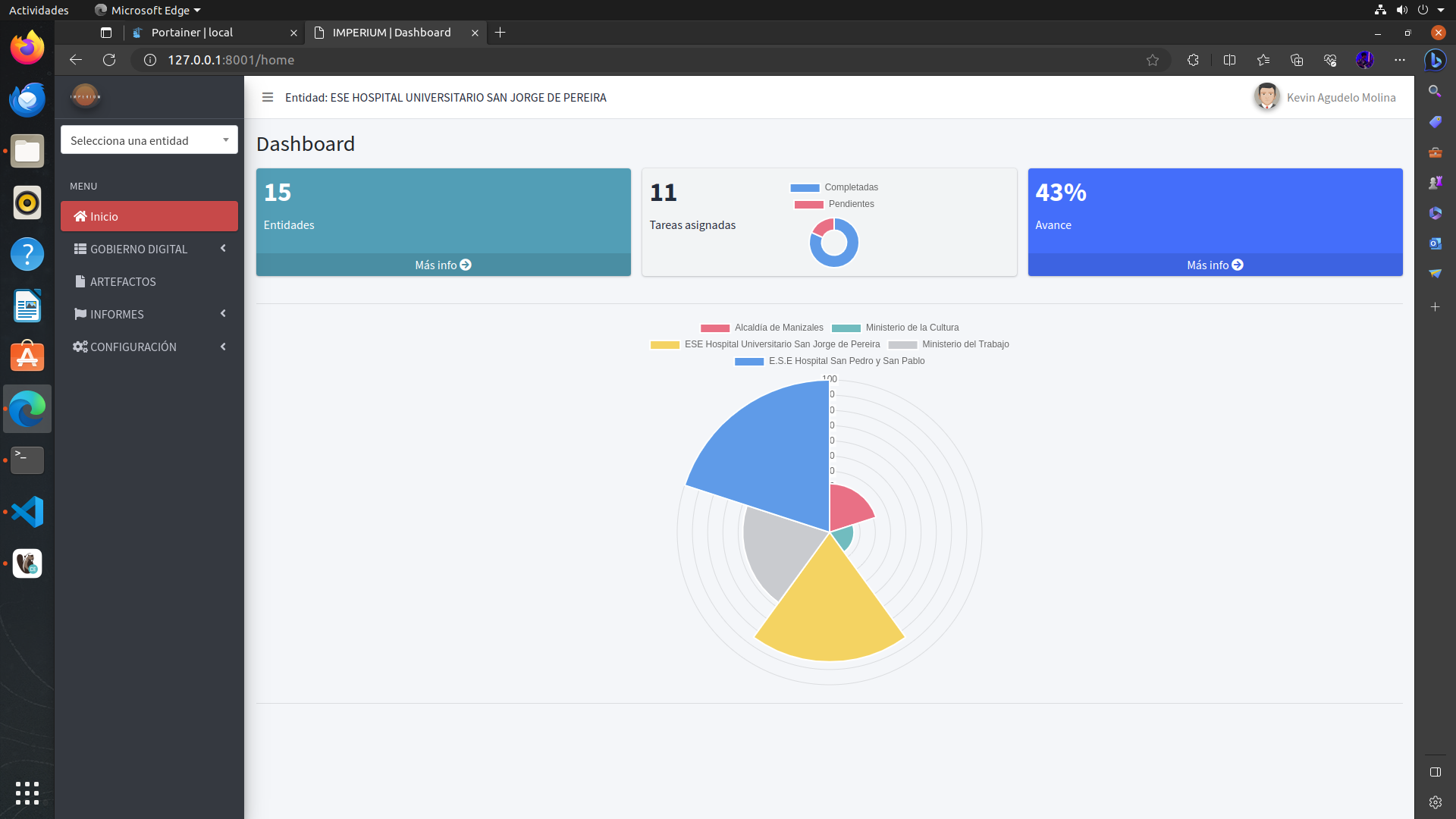1456x819 pixels.
Task: Click Alcaldía de Manizales legend color swatch
Action: [x=714, y=328]
